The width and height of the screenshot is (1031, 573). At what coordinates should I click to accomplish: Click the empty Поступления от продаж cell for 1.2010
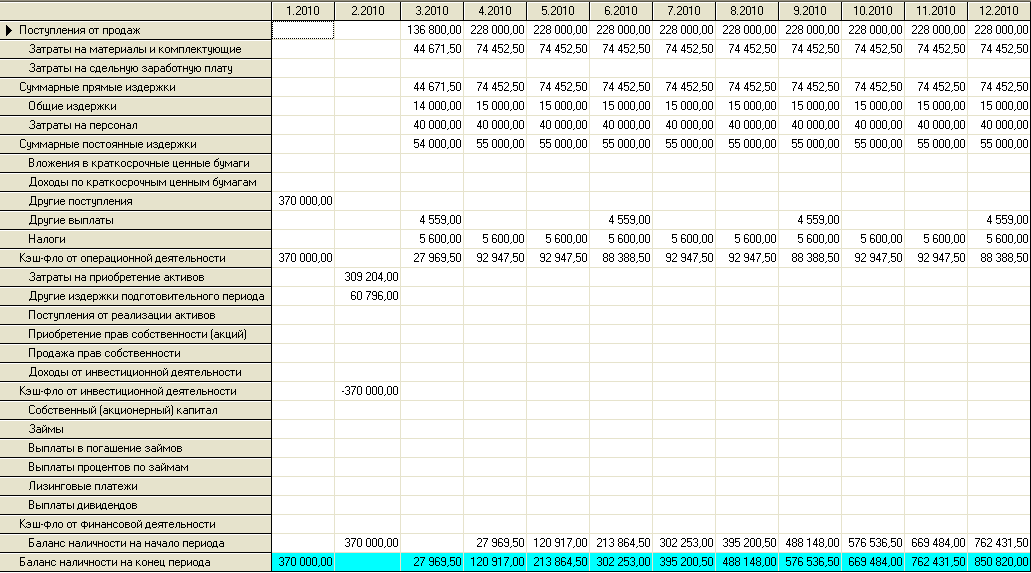click(x=303, y=30)
